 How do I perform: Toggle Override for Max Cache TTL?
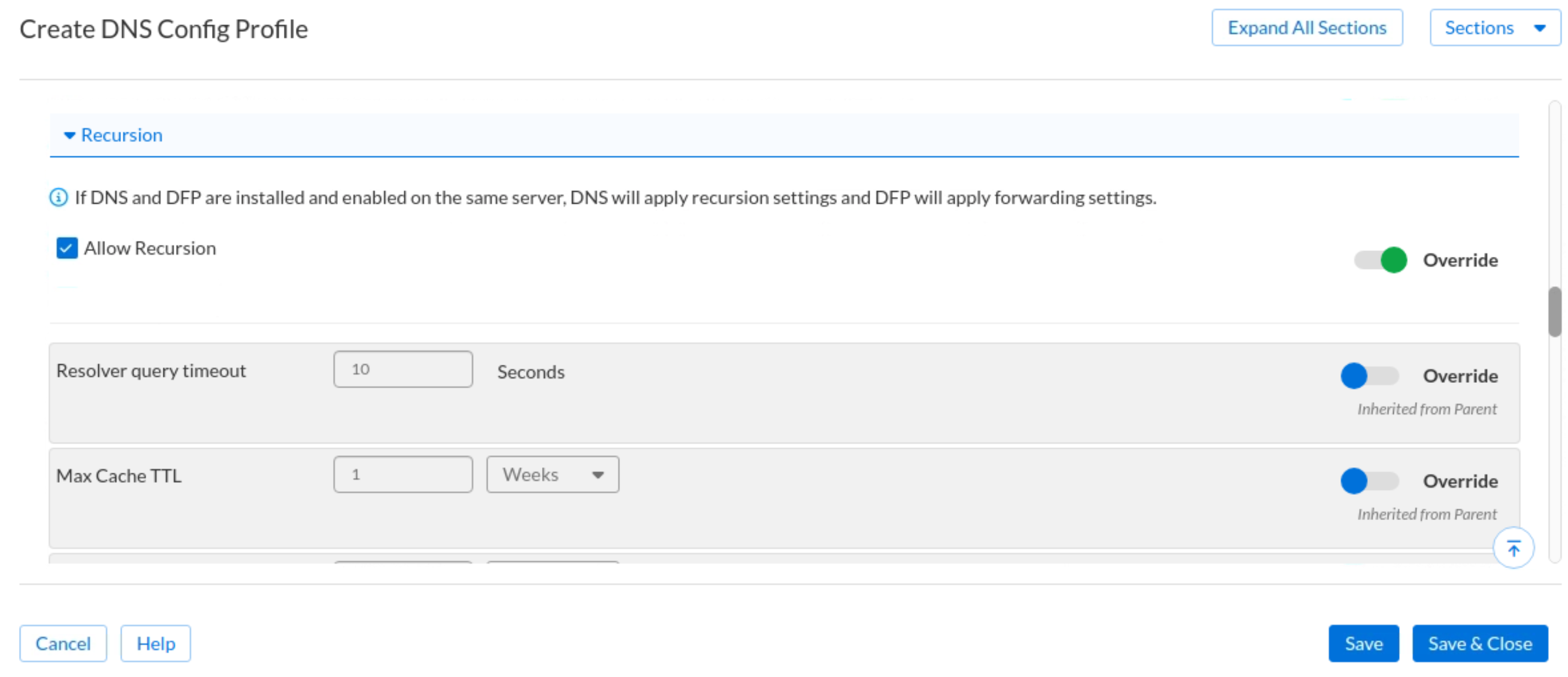click(1369, 481)
